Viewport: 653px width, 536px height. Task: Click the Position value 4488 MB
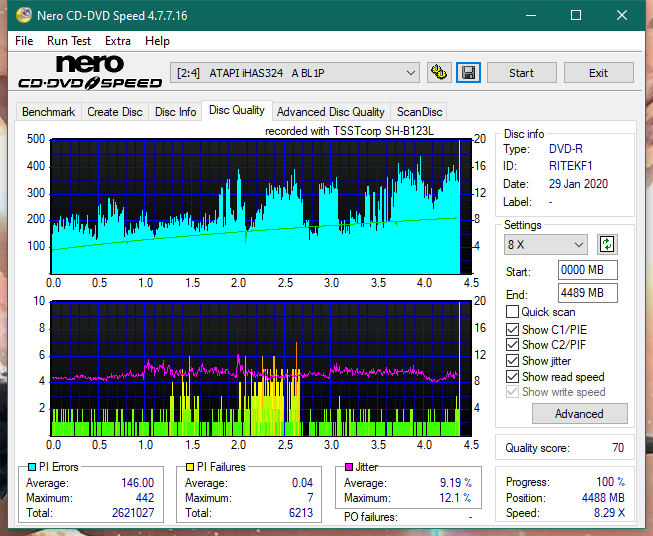[603, 498]
